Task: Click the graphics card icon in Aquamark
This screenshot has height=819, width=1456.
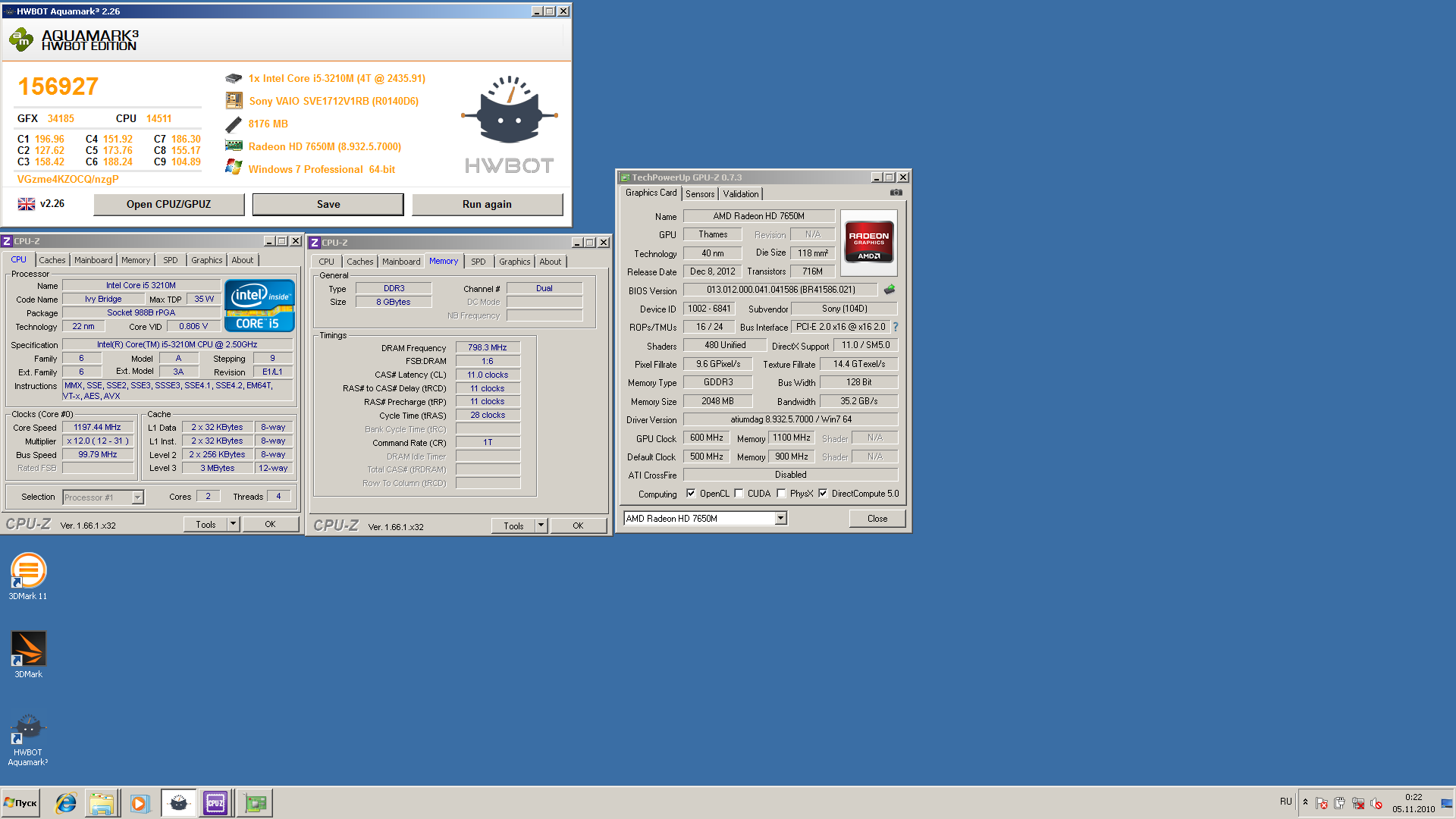Action: (234, 146)
